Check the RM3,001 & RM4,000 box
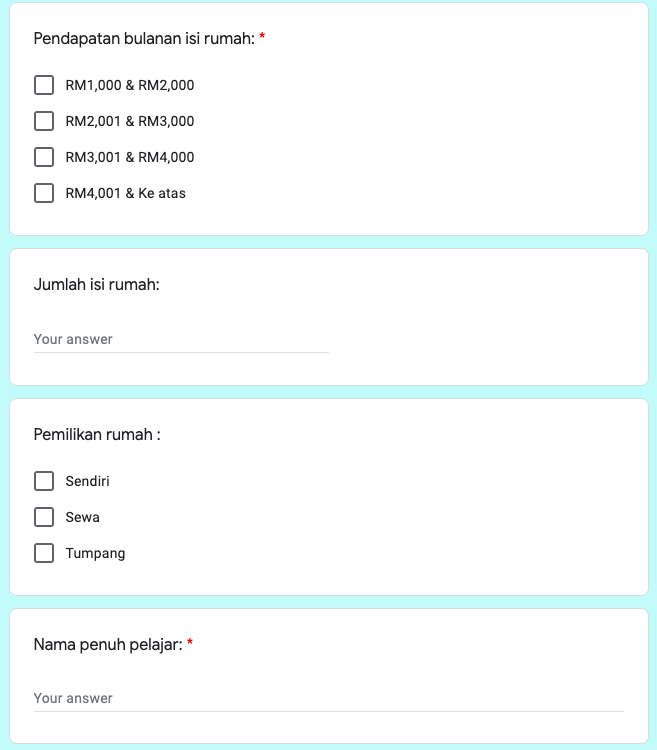The image size is (657, 750). point(44,157)
